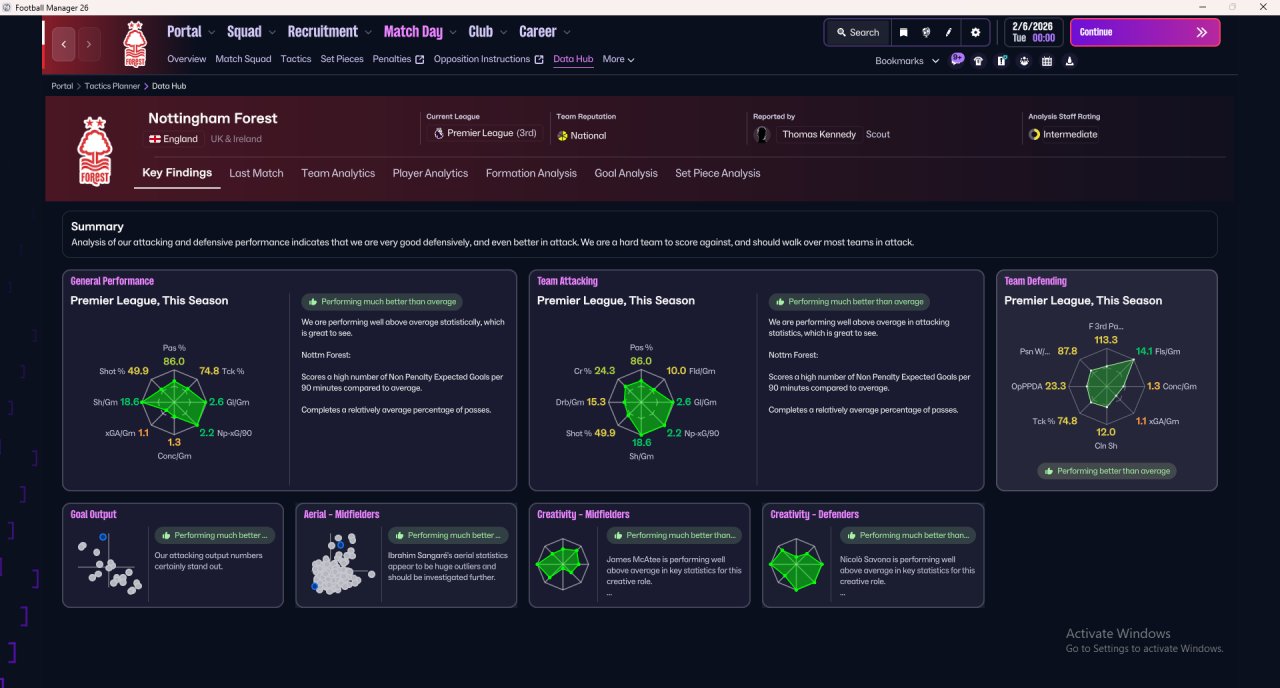
Task: Open the Team Defending card title
Action: click(1035, 281)
